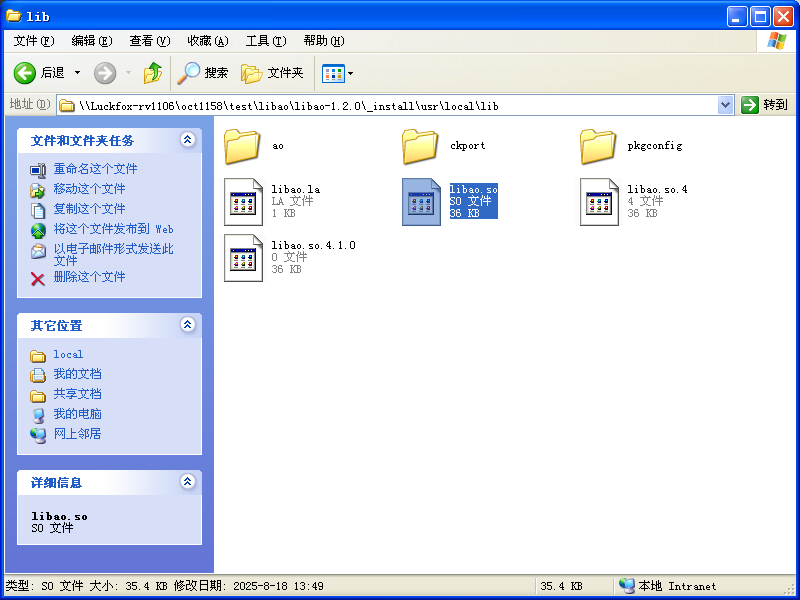Select the libao.so.4 file icon
Image resolution: width=800 pixels, height=600 pixels.
click(x=599, y=202)
